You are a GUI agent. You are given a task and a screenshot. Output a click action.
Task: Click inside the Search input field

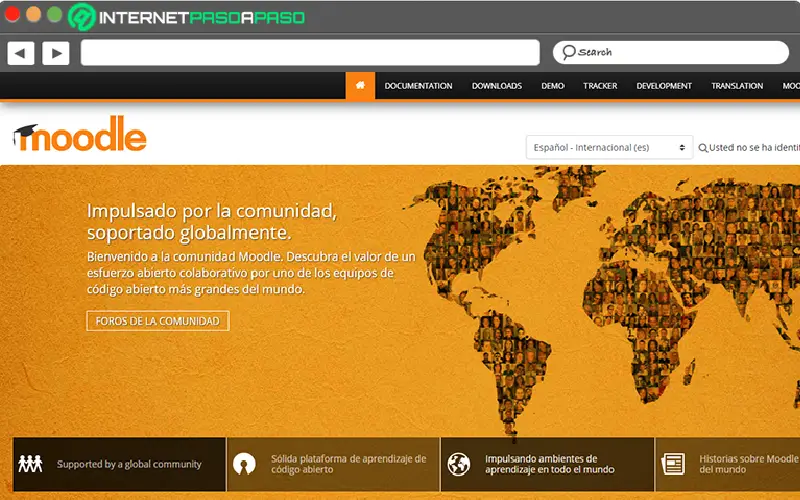670,52
